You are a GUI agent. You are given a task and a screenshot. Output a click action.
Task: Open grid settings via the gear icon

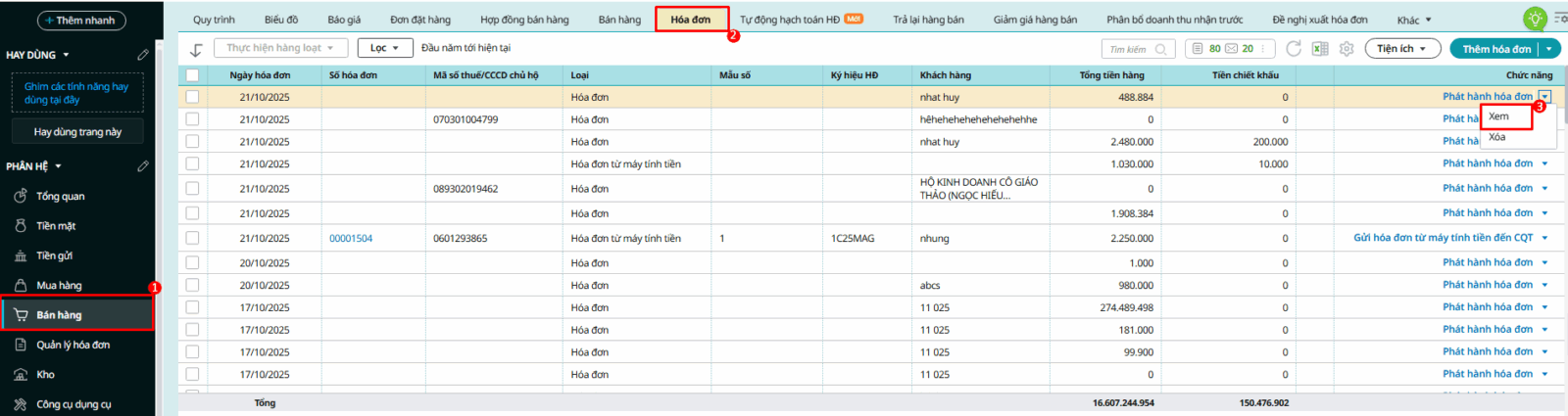pyautogui.click(x=1347, y=49)
